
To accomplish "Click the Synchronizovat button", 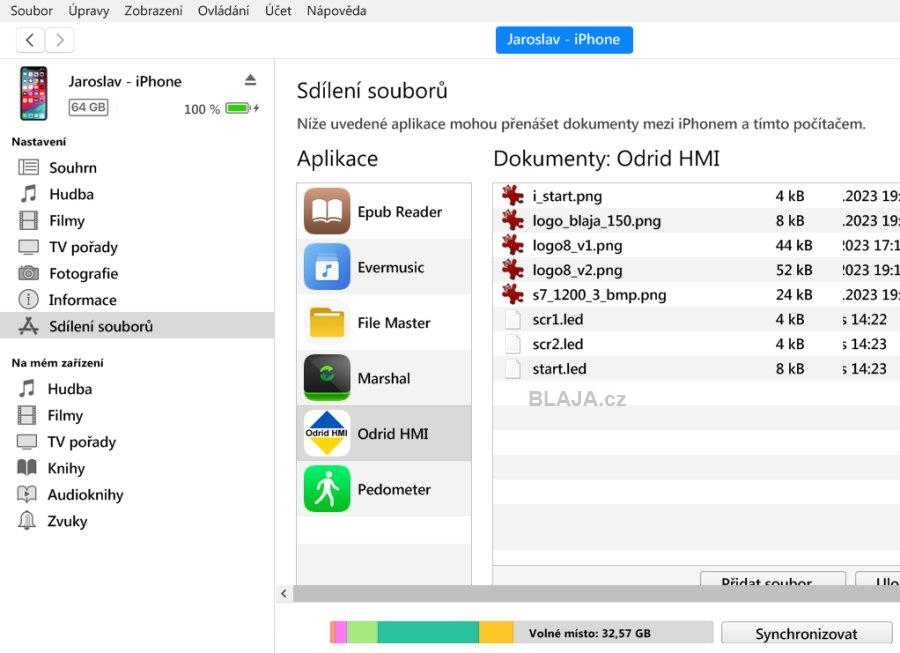I will pyautogui.click(x=806, y=633).
